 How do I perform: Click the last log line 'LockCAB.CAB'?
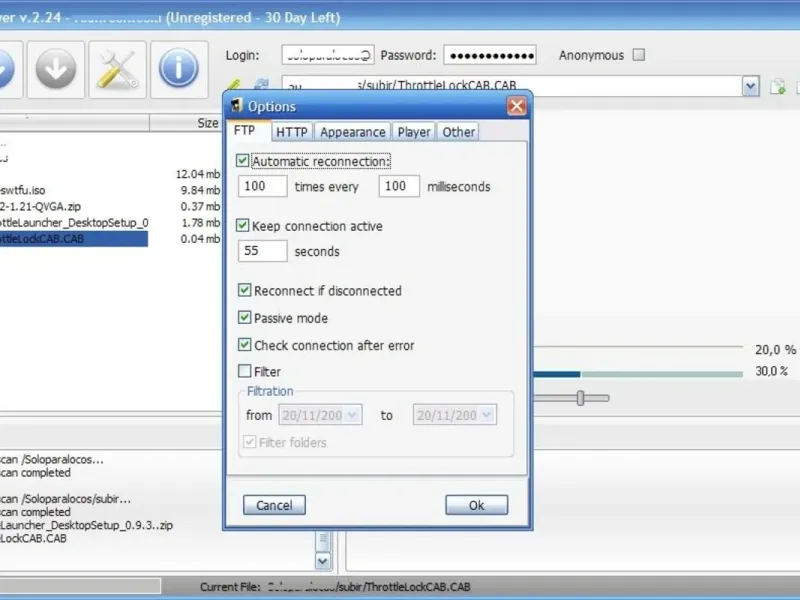pos(33,538)
